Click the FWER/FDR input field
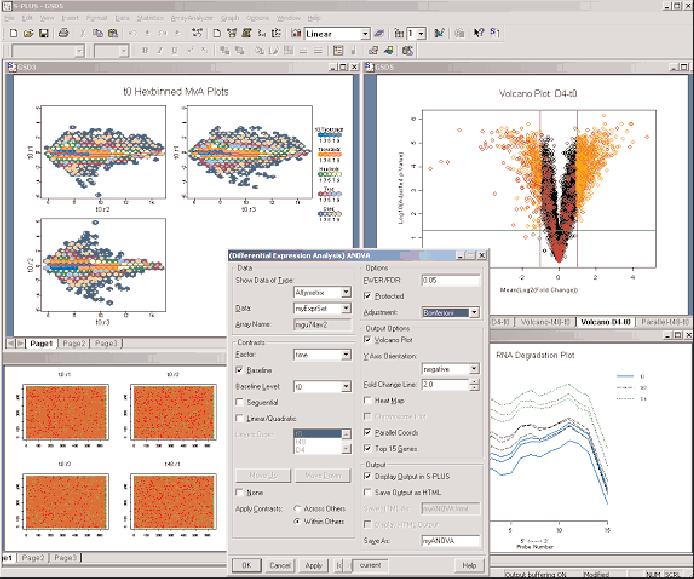Image resolution: width=694 pixels, height=579 pixels. point(450,280)
